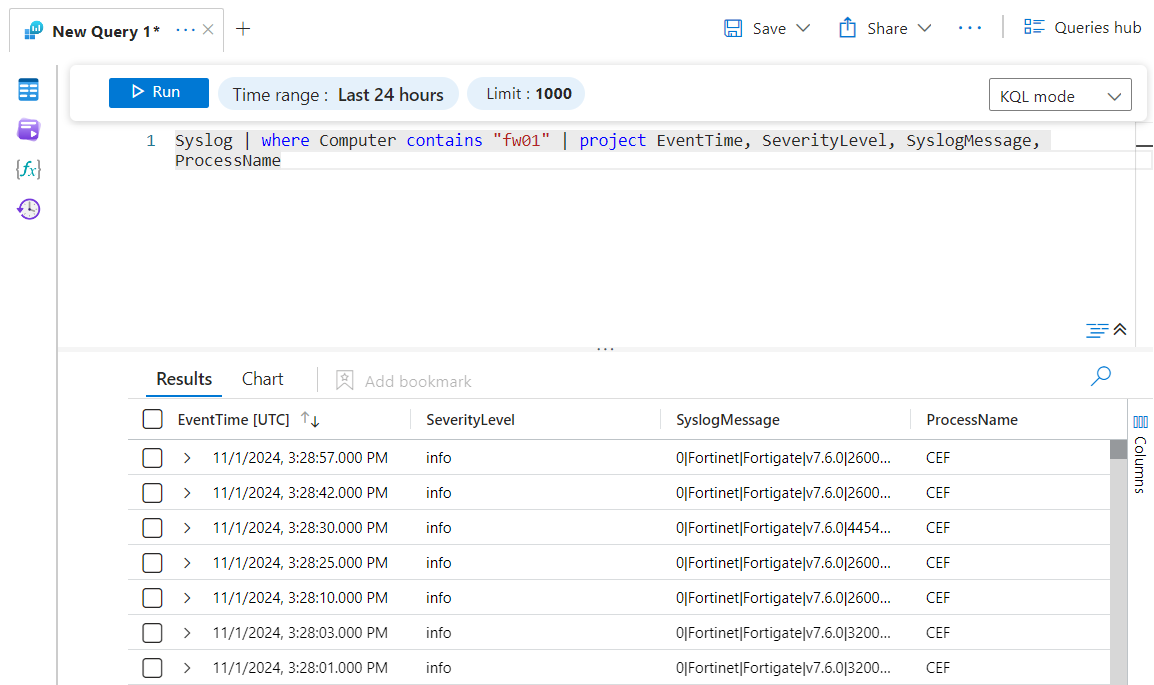The height and width of the screenshot is (685, 1154).
Task: Switch to the Results tab
Action: (184, 379)
